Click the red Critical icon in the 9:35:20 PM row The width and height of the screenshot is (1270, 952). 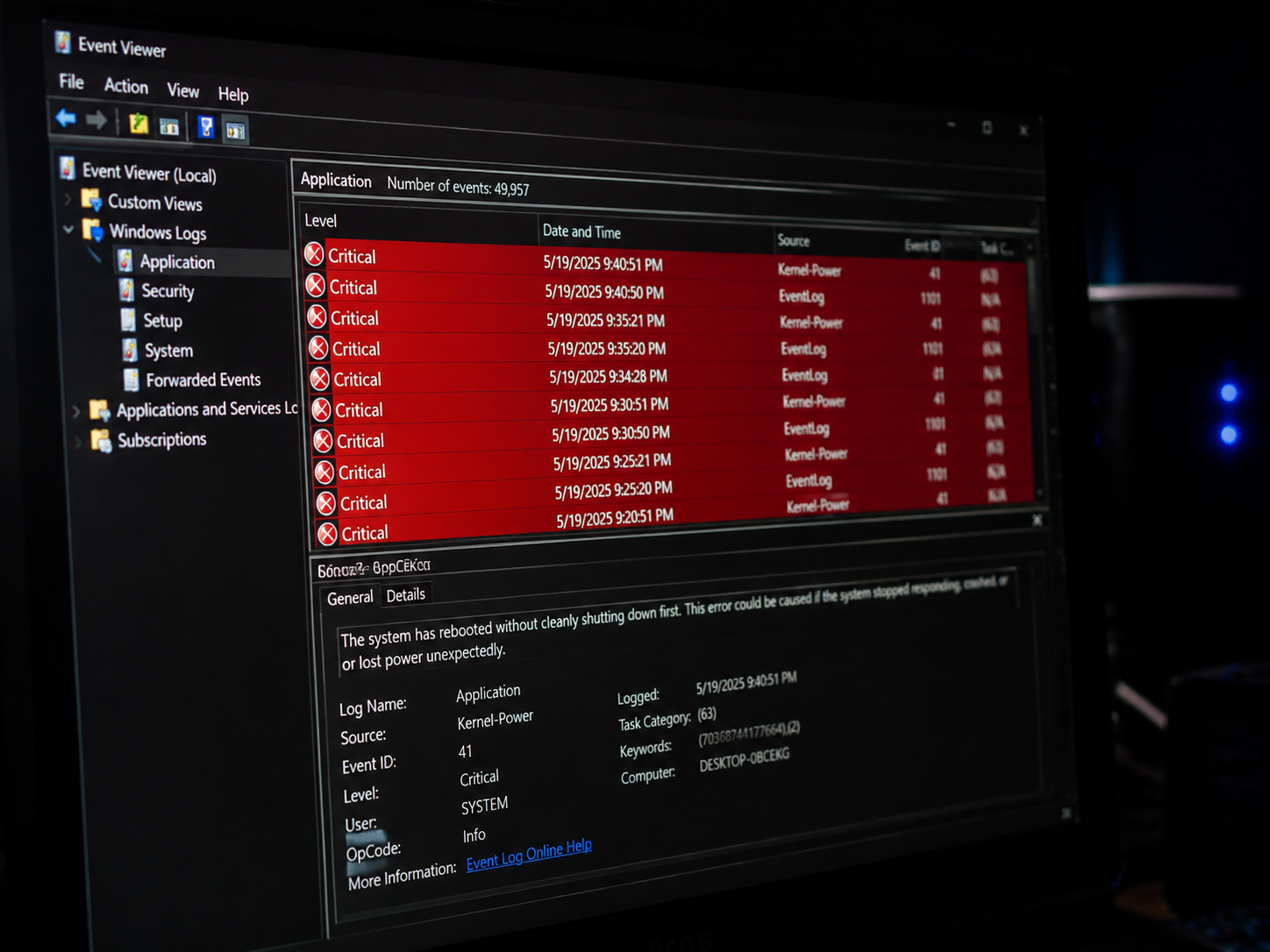coord(318,348)
